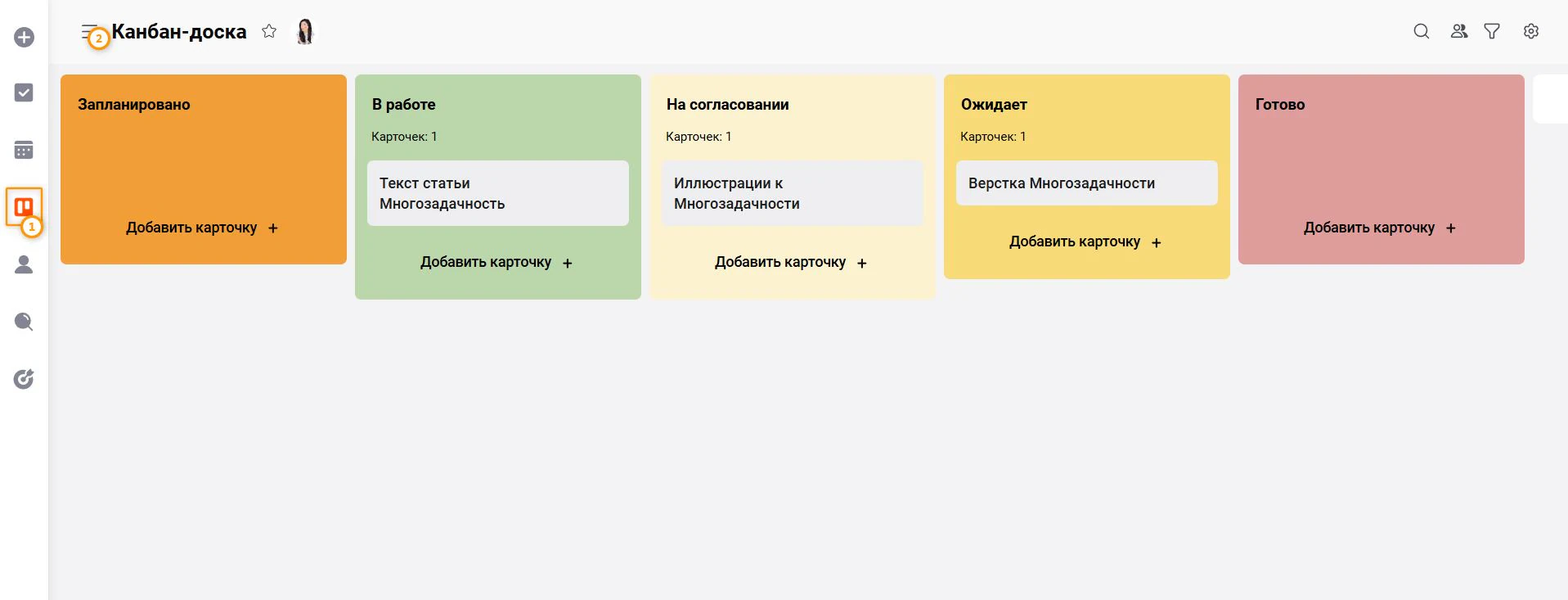
Task: Click the Ожидает column title
Action: tap(994, 105)
